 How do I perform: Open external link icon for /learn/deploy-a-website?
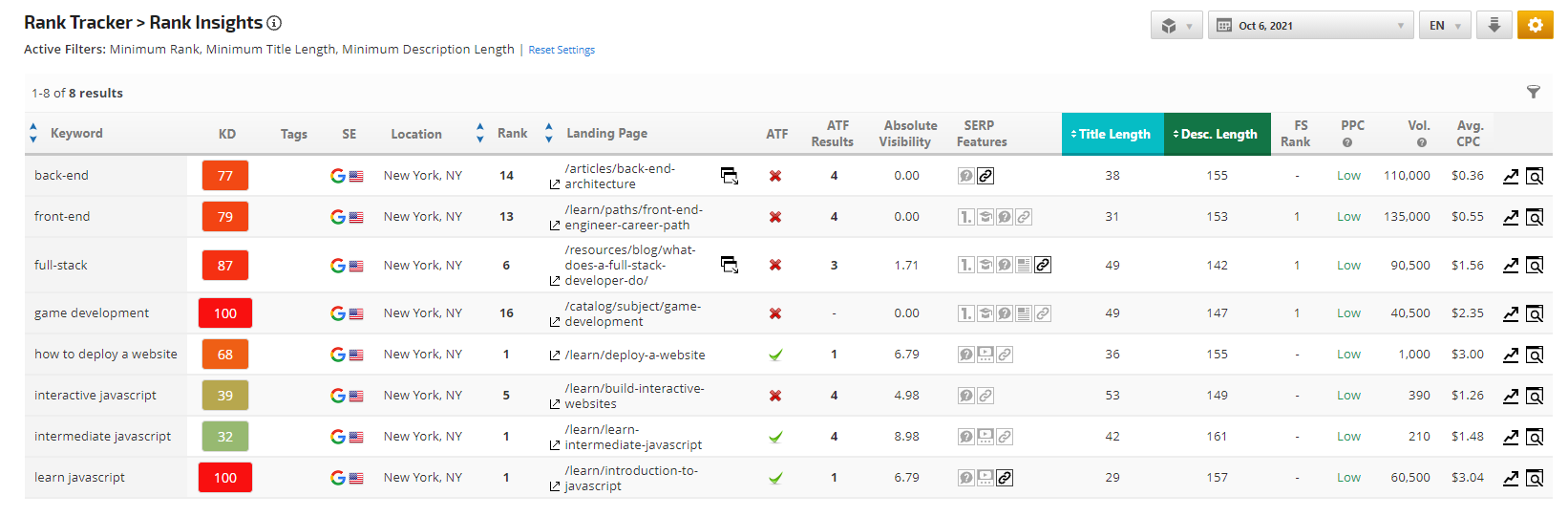pos(555,355)
